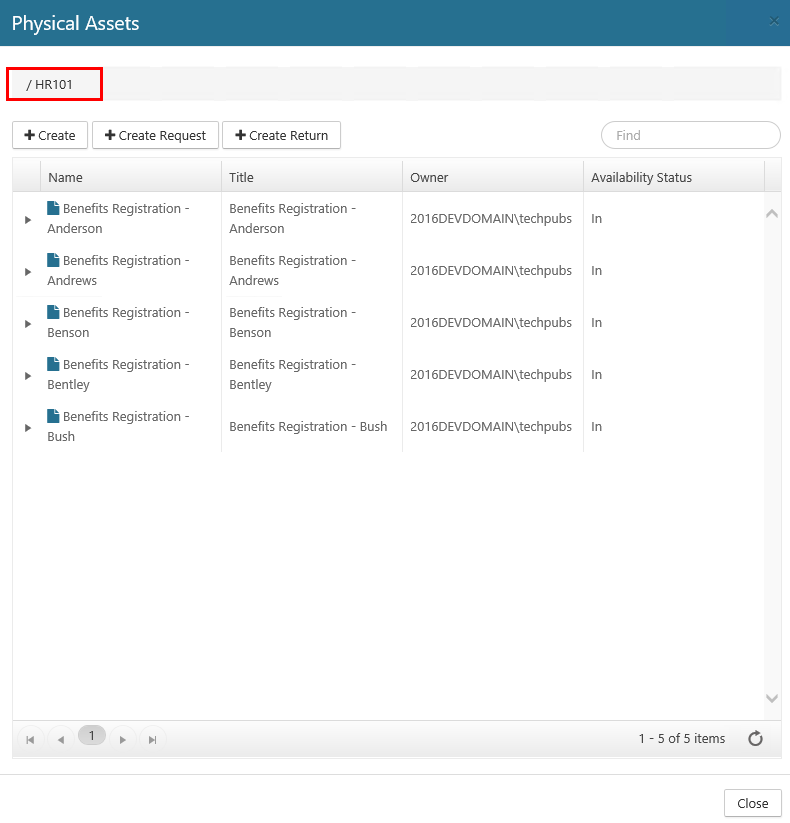This screenshot has width=790, height=823.
Task: Click the refresh icon beside item count
Action: click(x=756, y=739)
